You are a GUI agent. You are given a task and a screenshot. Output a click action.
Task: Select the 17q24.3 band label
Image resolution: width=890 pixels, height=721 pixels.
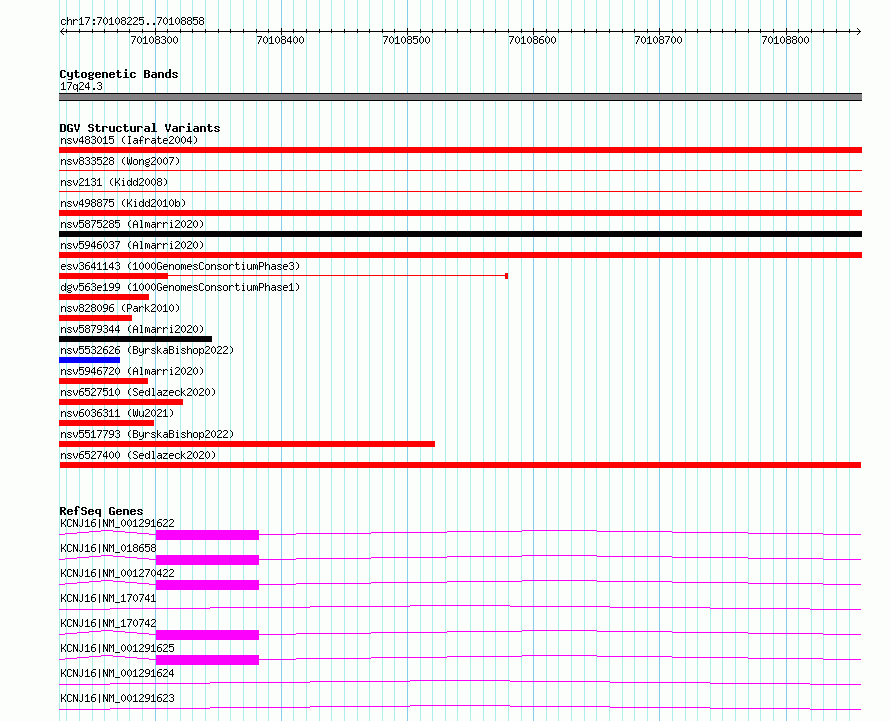(81, 86)
